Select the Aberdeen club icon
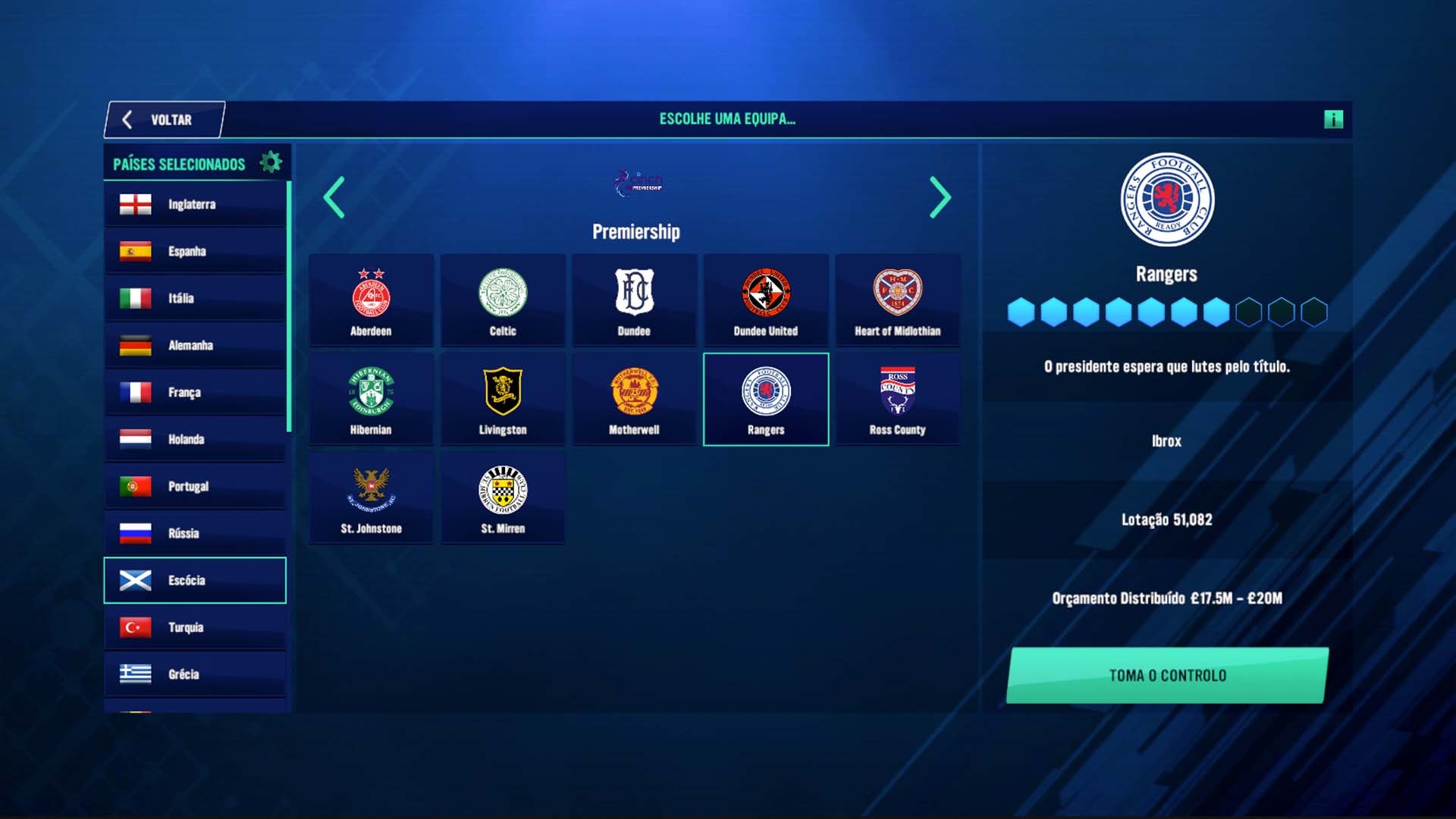1456x819 pixels. (x=370, y=295)
